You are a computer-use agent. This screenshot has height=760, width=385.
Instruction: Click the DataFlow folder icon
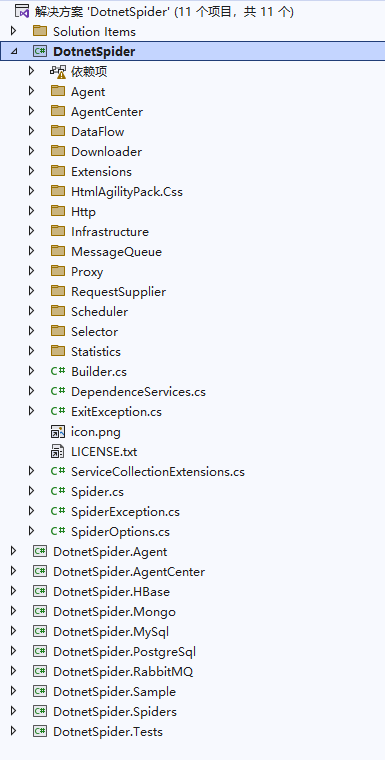(x=58, y=131)
